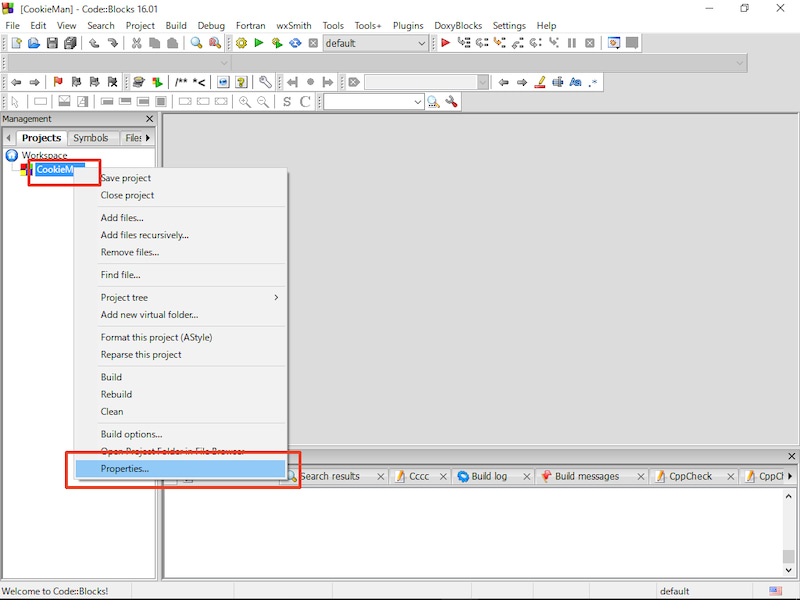
Task: Toggle regex .* search option
Action: tap(593, 82)
